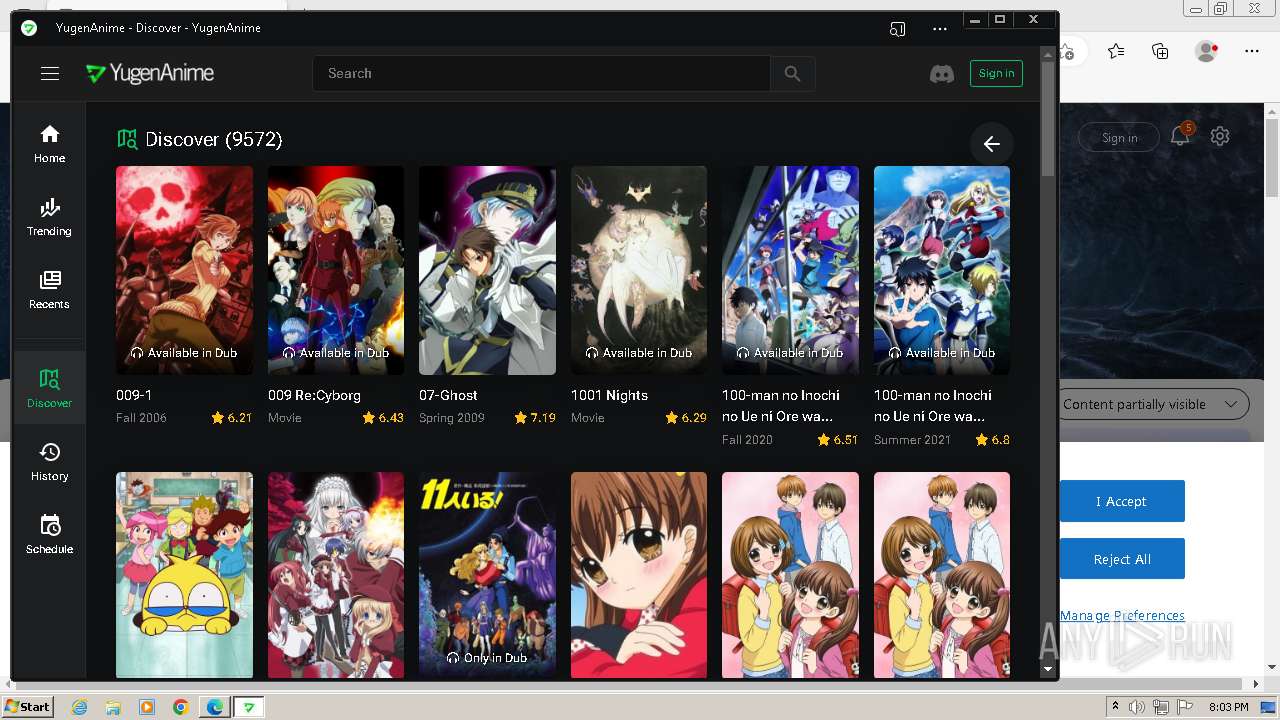Click the media player taskbar icon
The height and width of the screenshot is (720, 1280).
point(147,707)
